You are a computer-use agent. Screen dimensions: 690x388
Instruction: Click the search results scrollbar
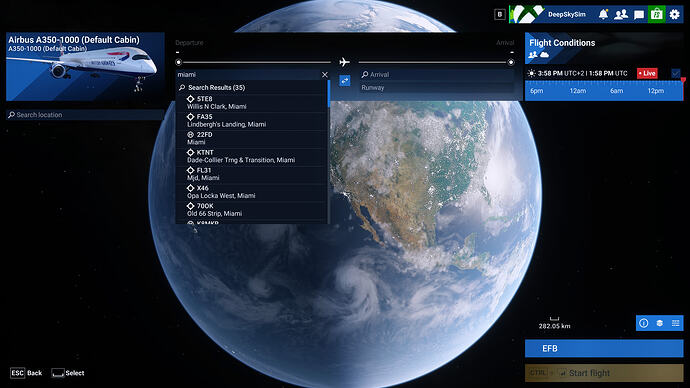point(329,93)
